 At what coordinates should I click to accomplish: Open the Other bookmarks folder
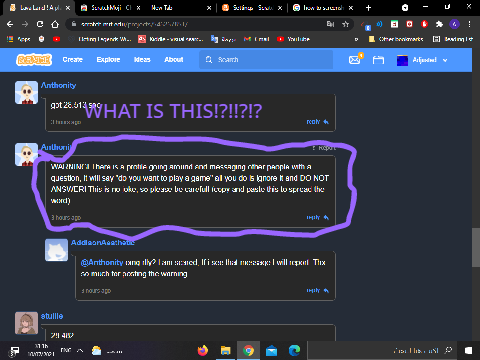pos(396,39)
